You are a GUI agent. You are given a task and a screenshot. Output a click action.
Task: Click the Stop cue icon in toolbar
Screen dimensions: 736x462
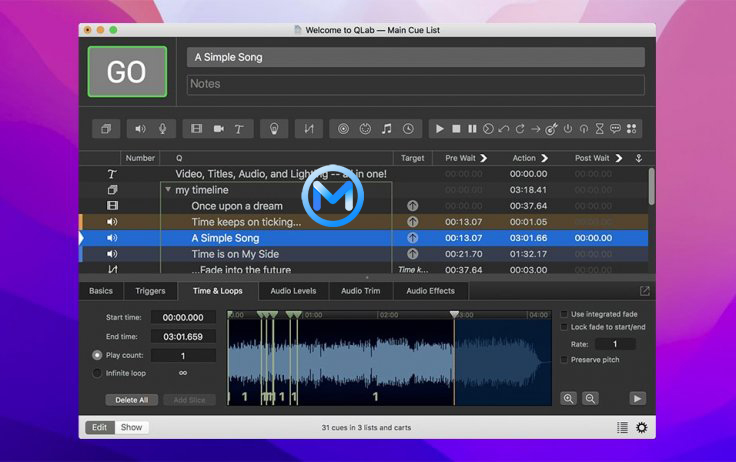(x=456, y=129)
